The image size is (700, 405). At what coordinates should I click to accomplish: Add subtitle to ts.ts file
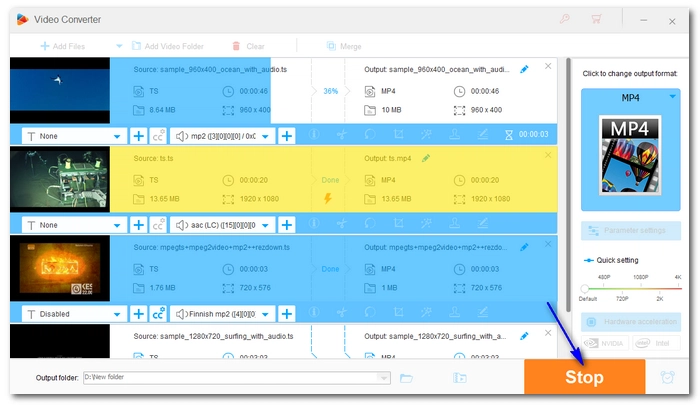click(139, 225)
